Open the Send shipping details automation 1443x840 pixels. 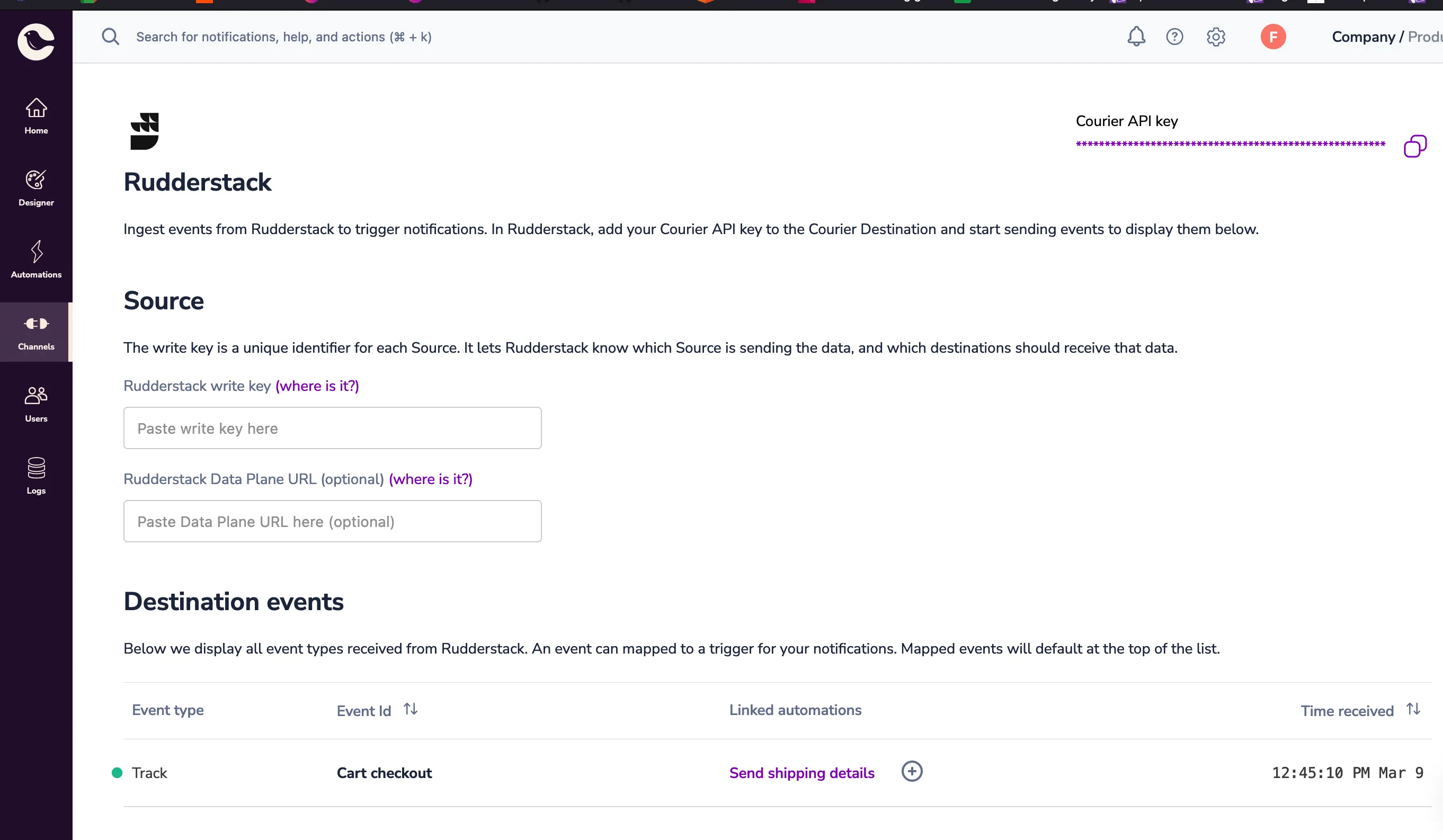[x=801, y=773]
